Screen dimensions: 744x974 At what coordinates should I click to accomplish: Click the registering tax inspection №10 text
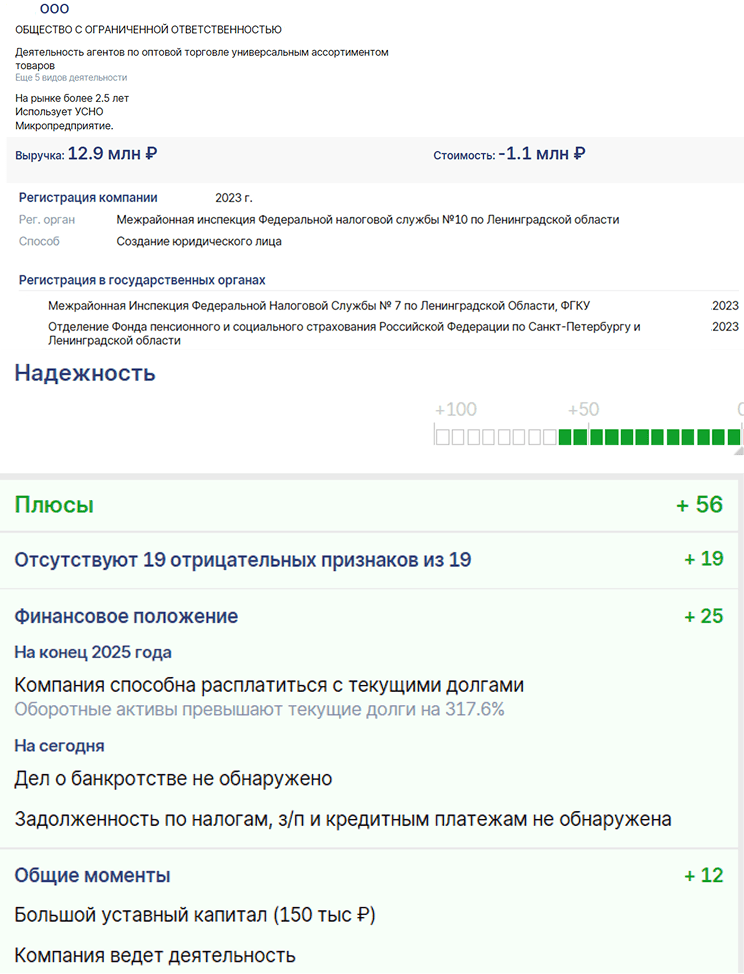pyautogui.click(x=368, y=219)
